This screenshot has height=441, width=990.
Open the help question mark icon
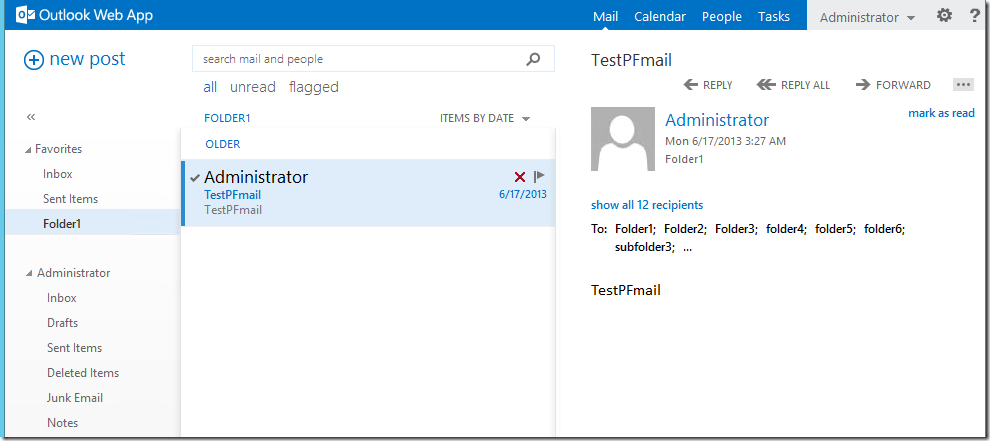975,16
